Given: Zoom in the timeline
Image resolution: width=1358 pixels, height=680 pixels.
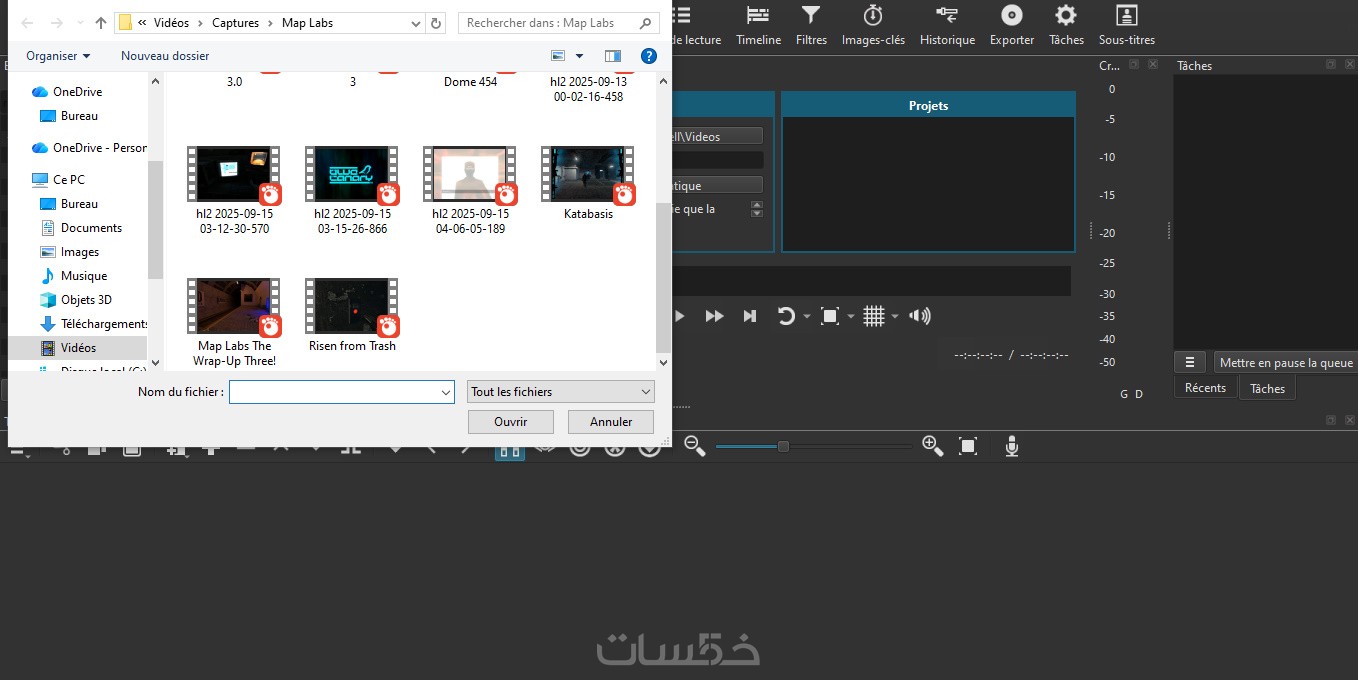Looking at the screenshot, I should [932, 446].
